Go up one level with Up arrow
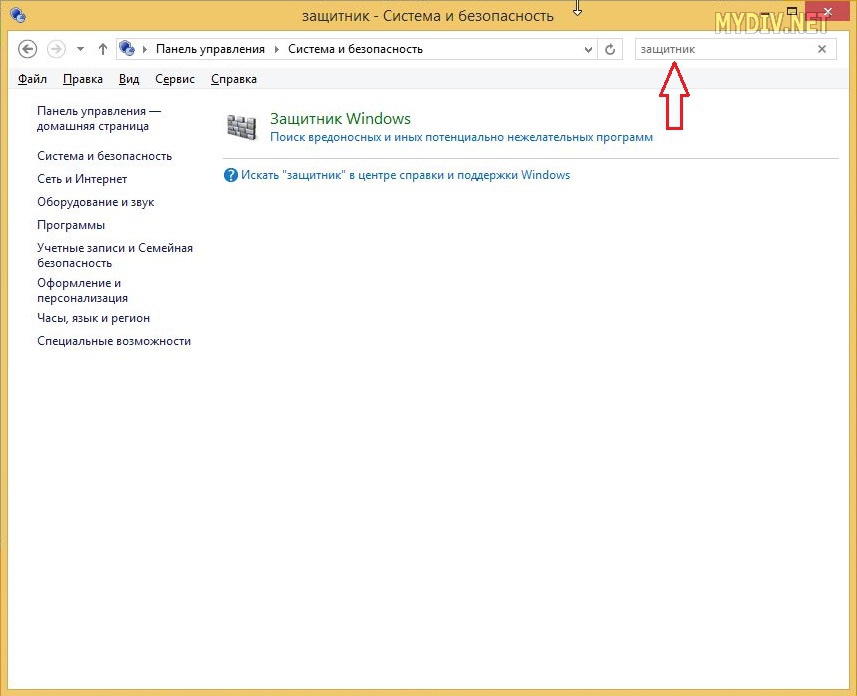The image size is (857, 696). (x=103, y=49)
